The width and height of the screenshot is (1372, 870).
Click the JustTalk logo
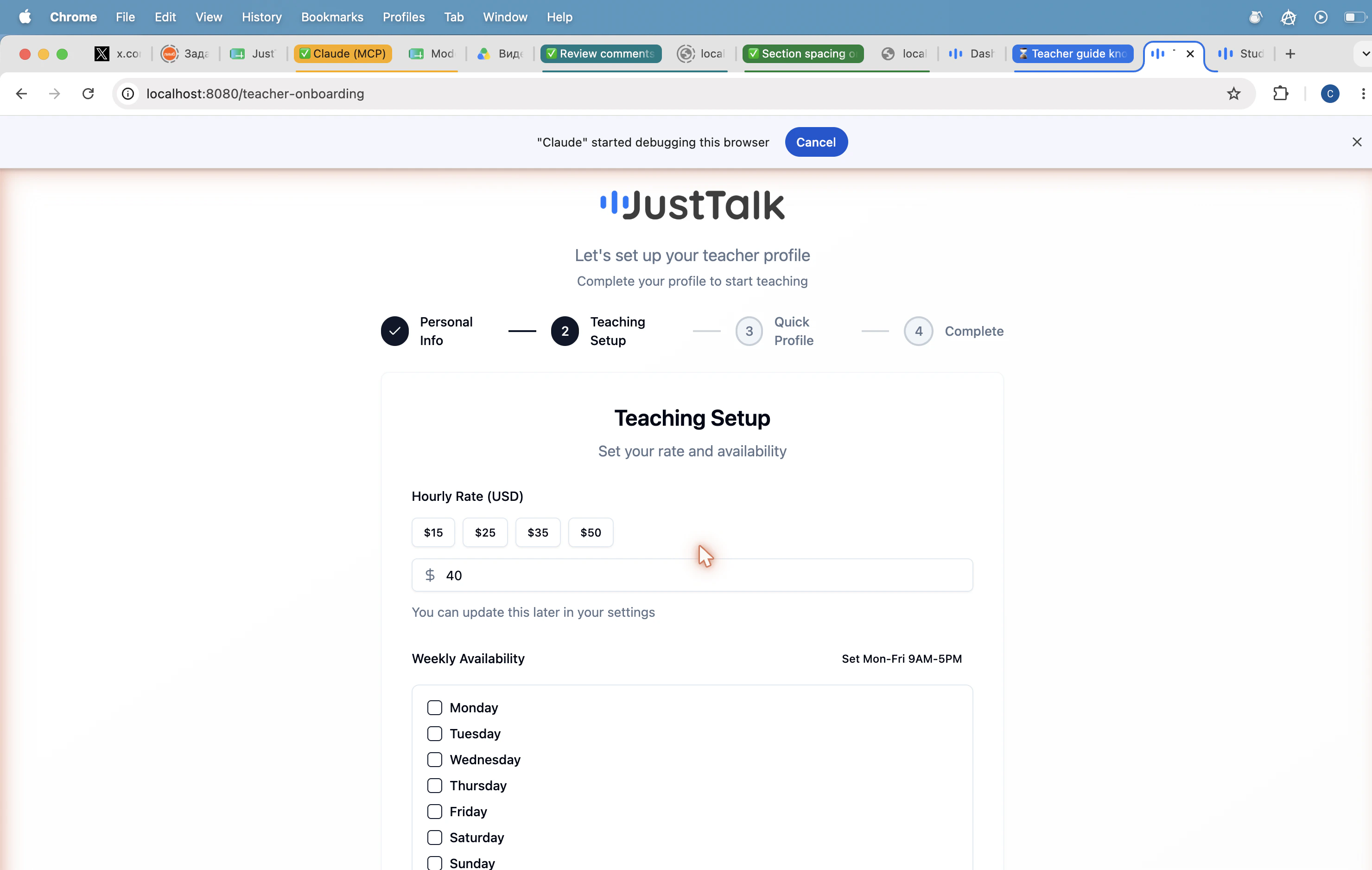coord(692,205)
